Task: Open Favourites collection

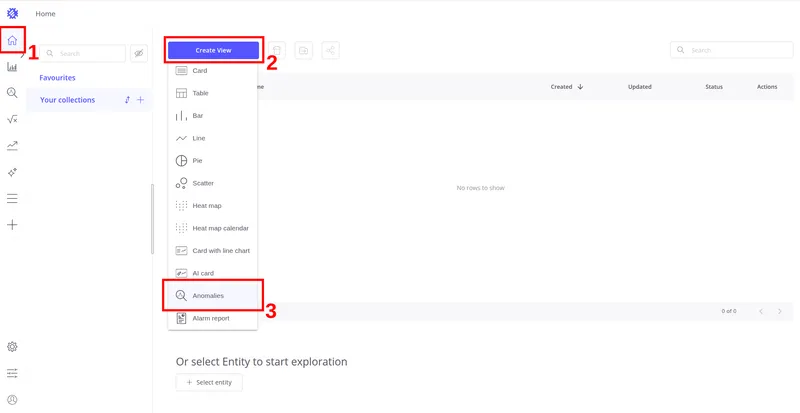Action: point(57,78)
